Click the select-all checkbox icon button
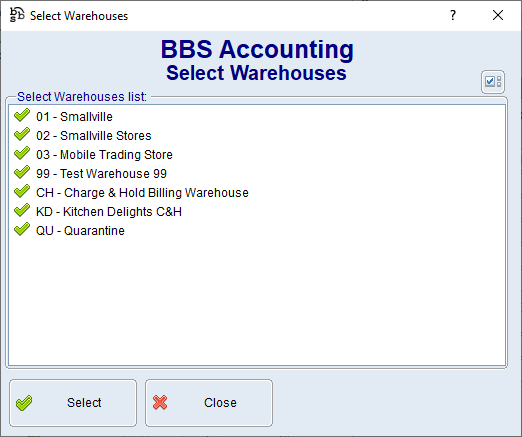This screenshot has height=437, width=522. point(493,82)
